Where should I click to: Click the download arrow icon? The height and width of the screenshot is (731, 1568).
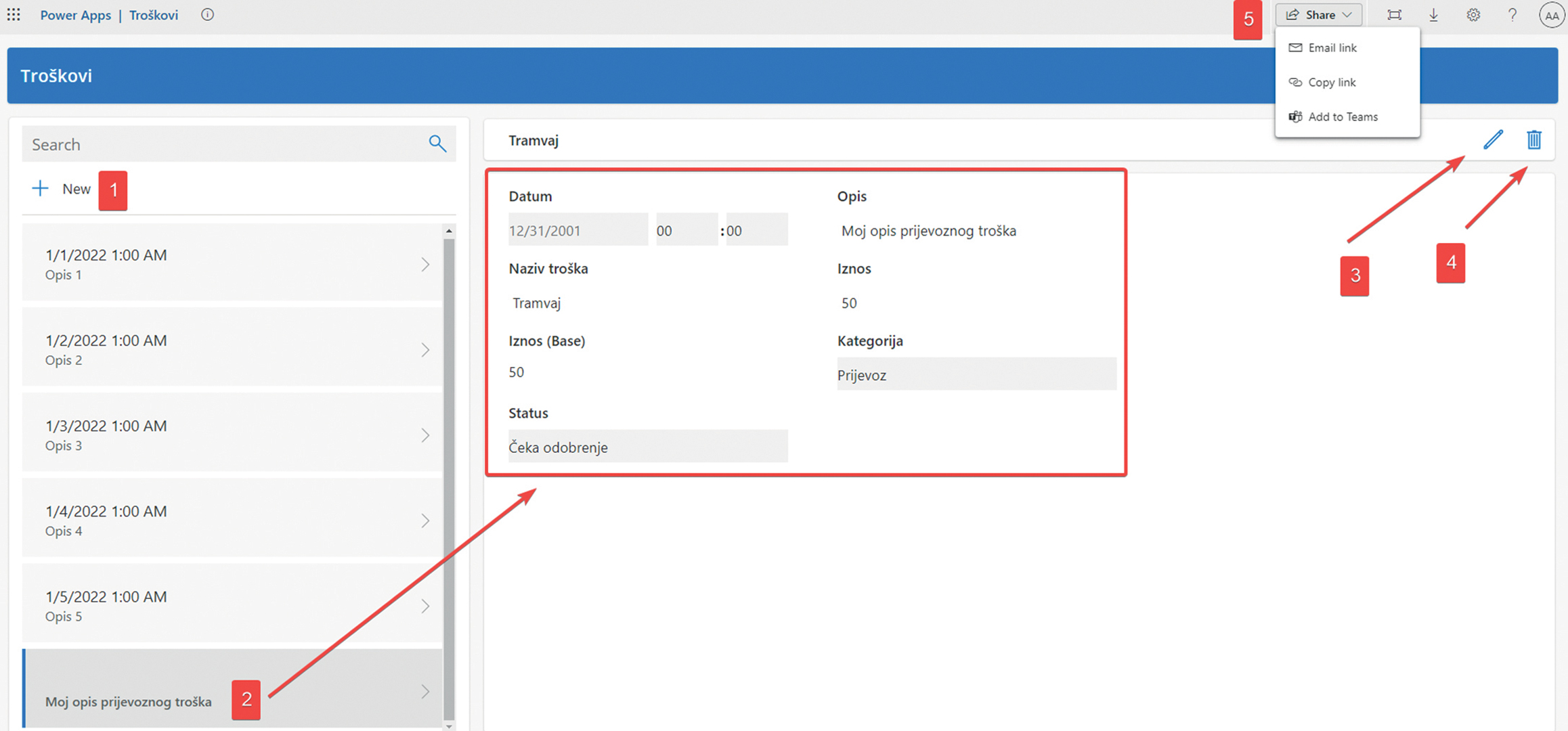click(x=1433, y=15)
